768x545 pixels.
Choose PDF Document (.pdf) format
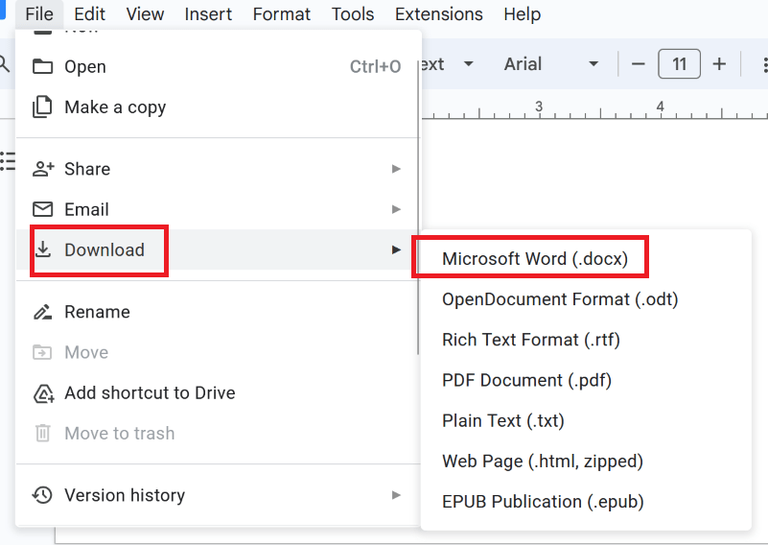tap(526, 380)
